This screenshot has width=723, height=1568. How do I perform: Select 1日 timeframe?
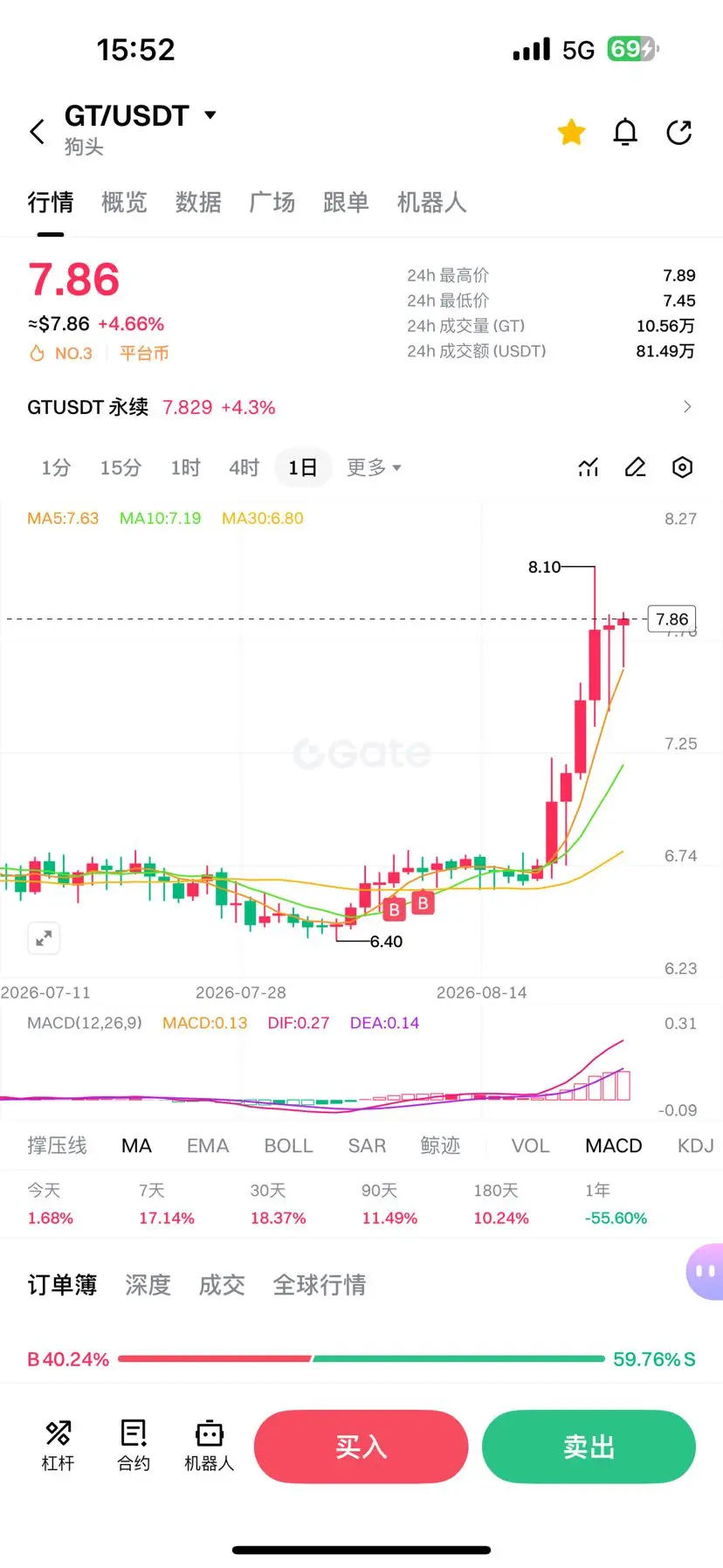pos(302,467)
